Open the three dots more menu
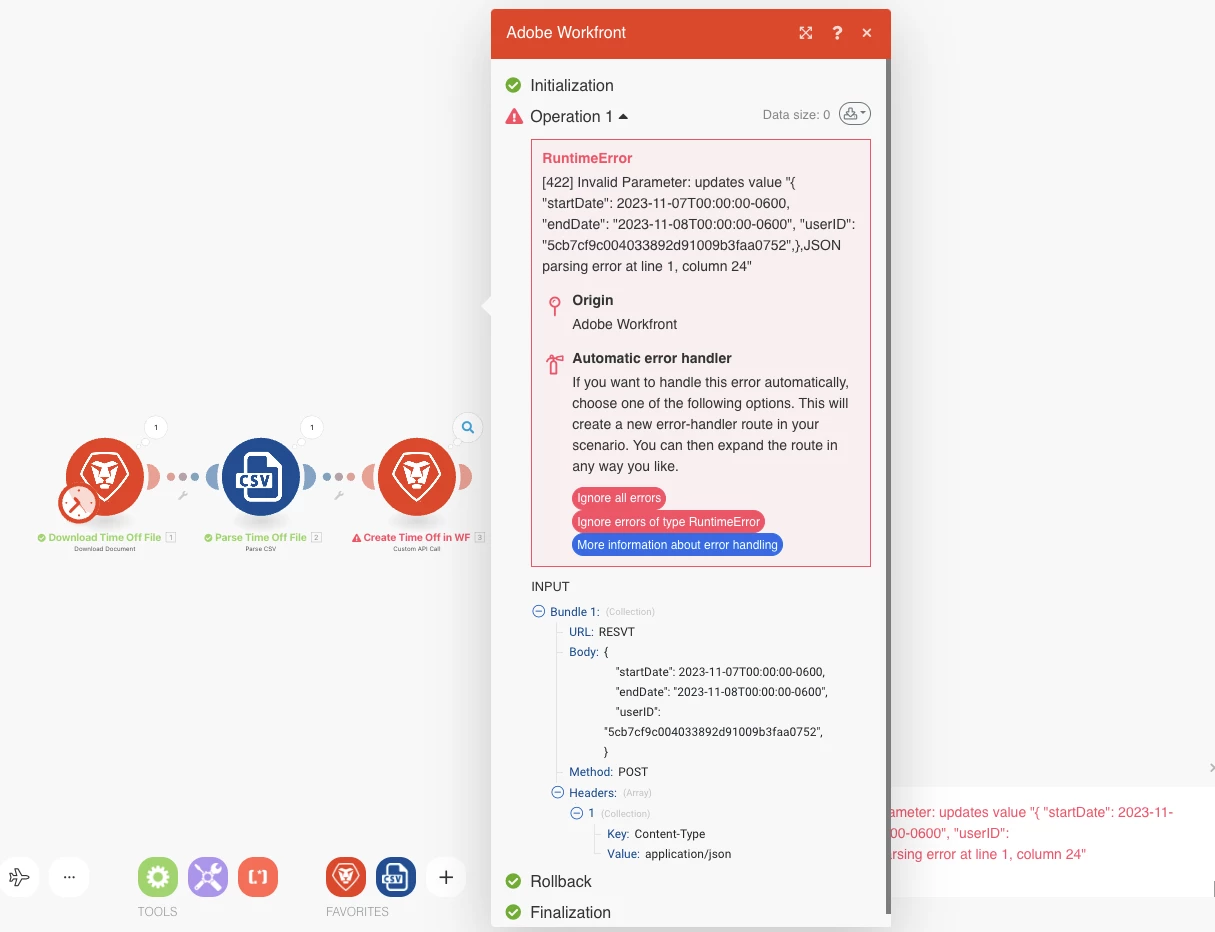1215x932 pixels. click(69, 878)
